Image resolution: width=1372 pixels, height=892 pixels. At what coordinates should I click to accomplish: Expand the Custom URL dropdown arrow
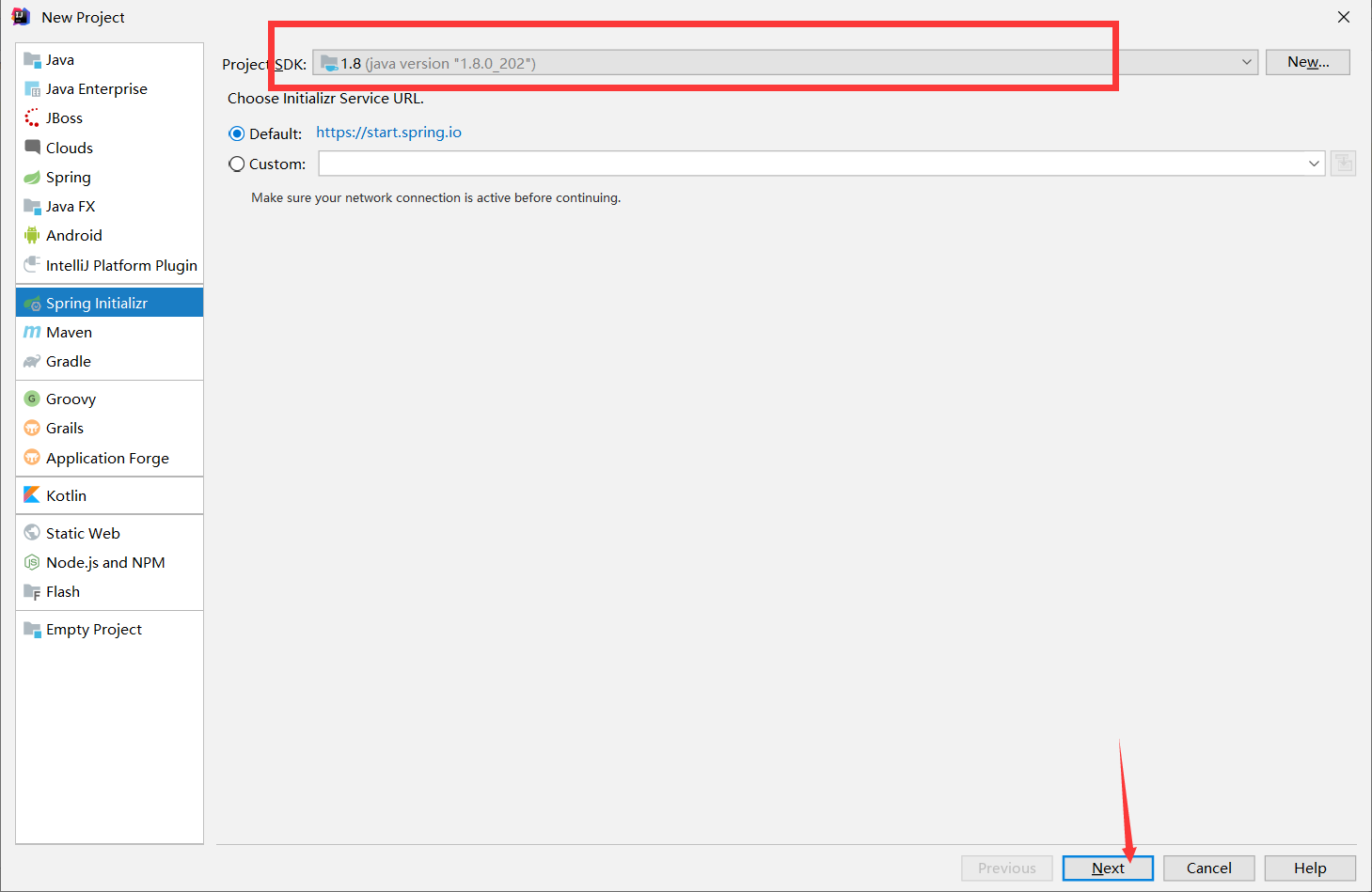coord(1314,164)
